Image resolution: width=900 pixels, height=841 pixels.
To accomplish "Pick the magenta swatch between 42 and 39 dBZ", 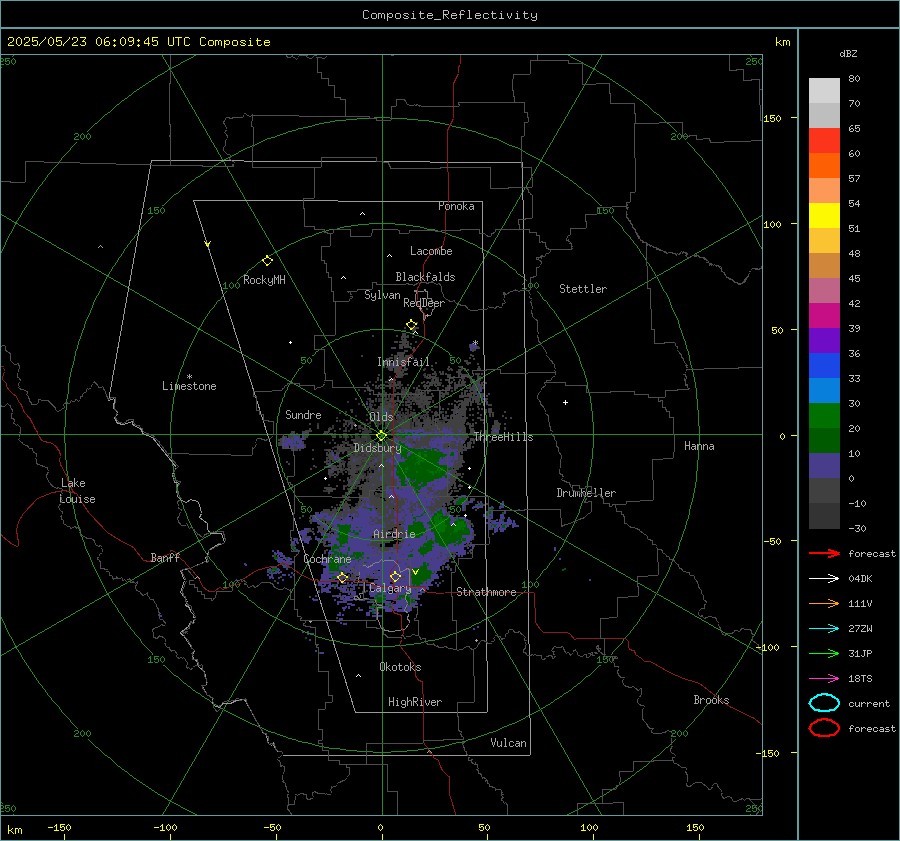I will pos(824,316).
